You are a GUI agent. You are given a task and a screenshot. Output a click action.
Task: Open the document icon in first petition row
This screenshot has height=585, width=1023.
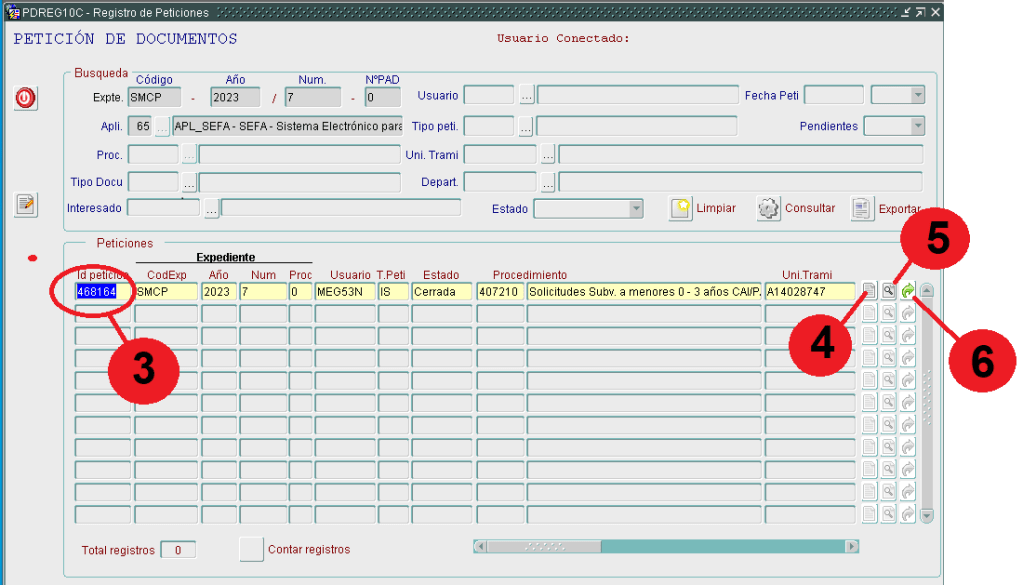869,292
